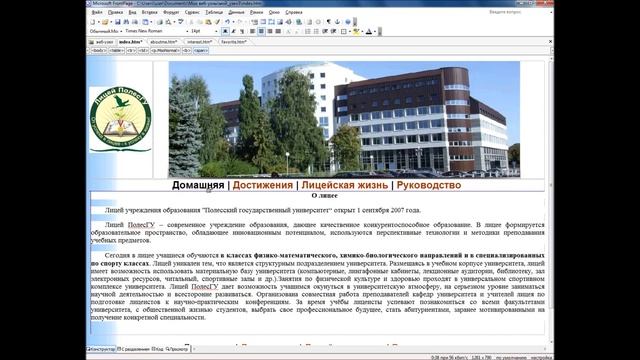Switch to interest.htm tab
This screenshot has width=640, height=360.
[200, 42]
